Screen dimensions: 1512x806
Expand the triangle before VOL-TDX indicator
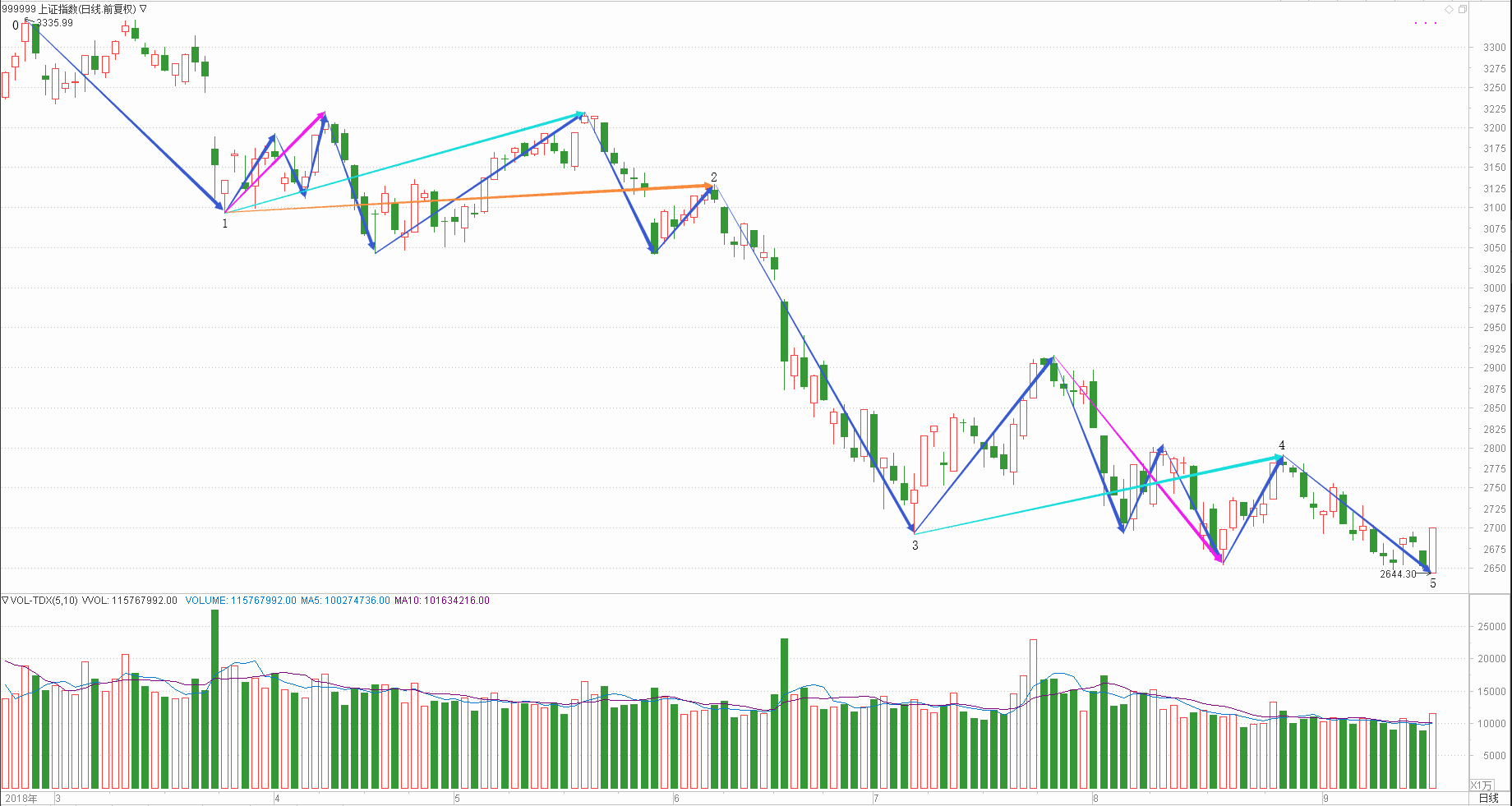(5, 601)
